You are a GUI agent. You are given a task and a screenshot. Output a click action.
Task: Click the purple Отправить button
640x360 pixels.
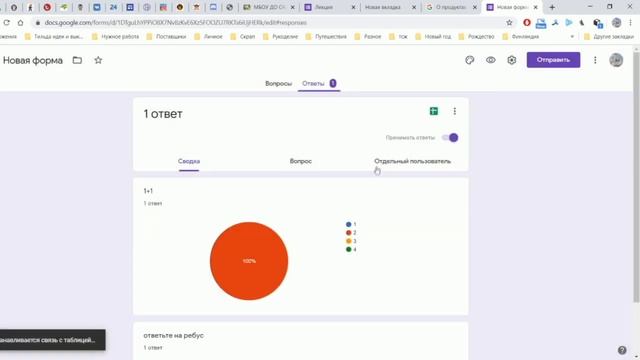[x=553, y=60]
